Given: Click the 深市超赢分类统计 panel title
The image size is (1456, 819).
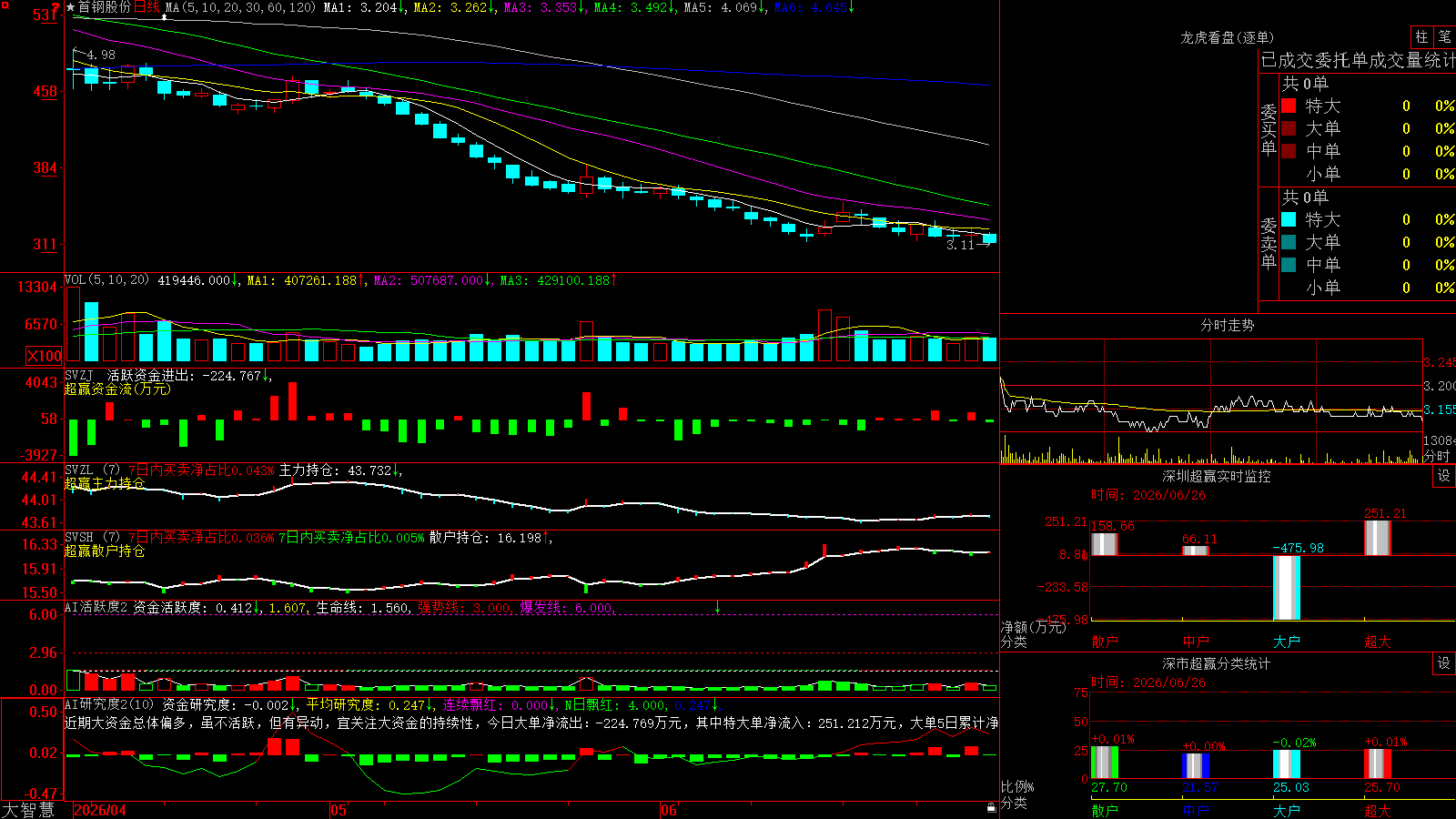Looking at the screenshot, I should (x=1217, y=663).
